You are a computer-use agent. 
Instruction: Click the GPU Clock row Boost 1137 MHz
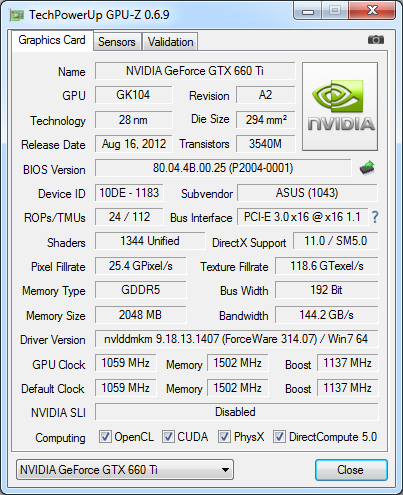tap(347, 363)
